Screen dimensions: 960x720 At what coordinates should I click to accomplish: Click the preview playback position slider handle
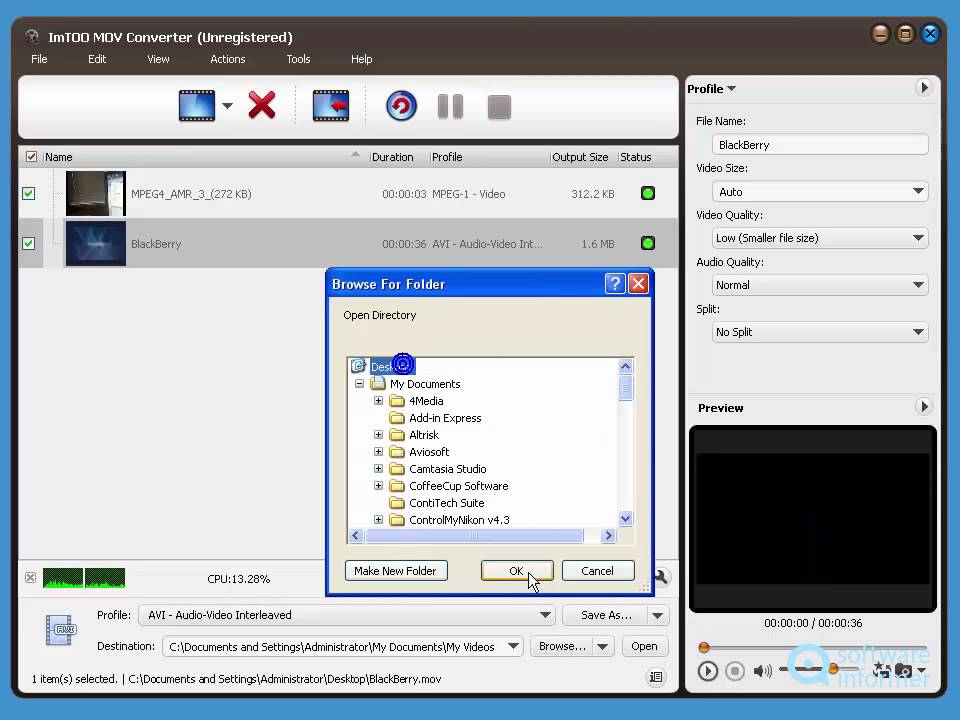coord(704,647)
